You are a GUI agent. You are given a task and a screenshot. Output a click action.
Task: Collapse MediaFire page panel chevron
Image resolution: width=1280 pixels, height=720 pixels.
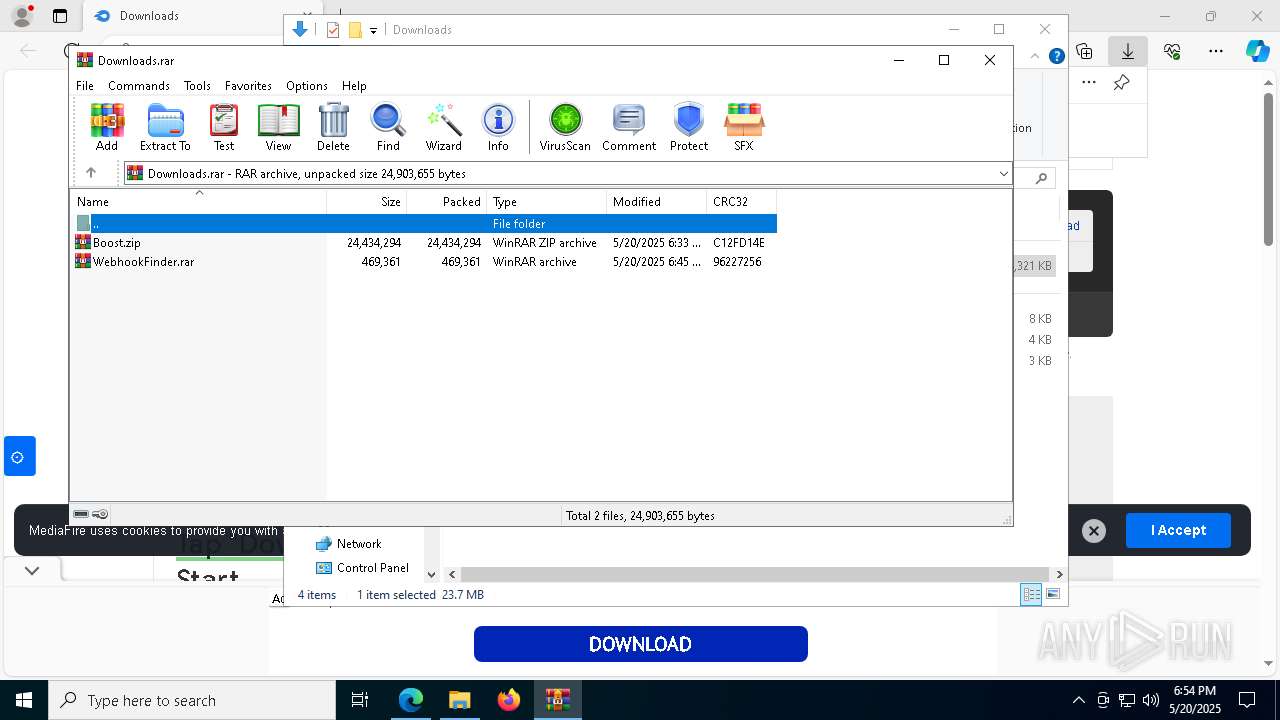click(32, 570)
